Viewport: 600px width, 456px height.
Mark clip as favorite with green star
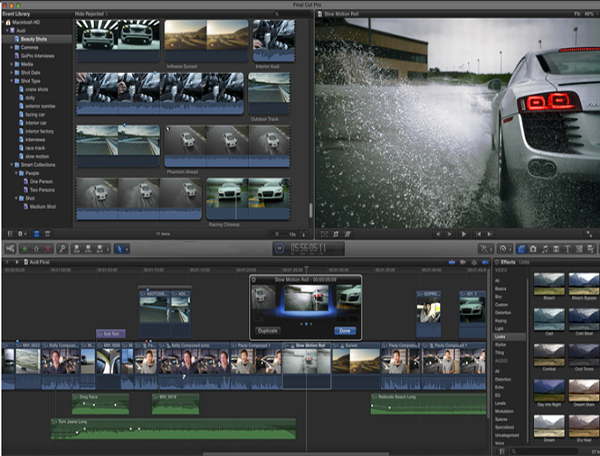[25, 249]
